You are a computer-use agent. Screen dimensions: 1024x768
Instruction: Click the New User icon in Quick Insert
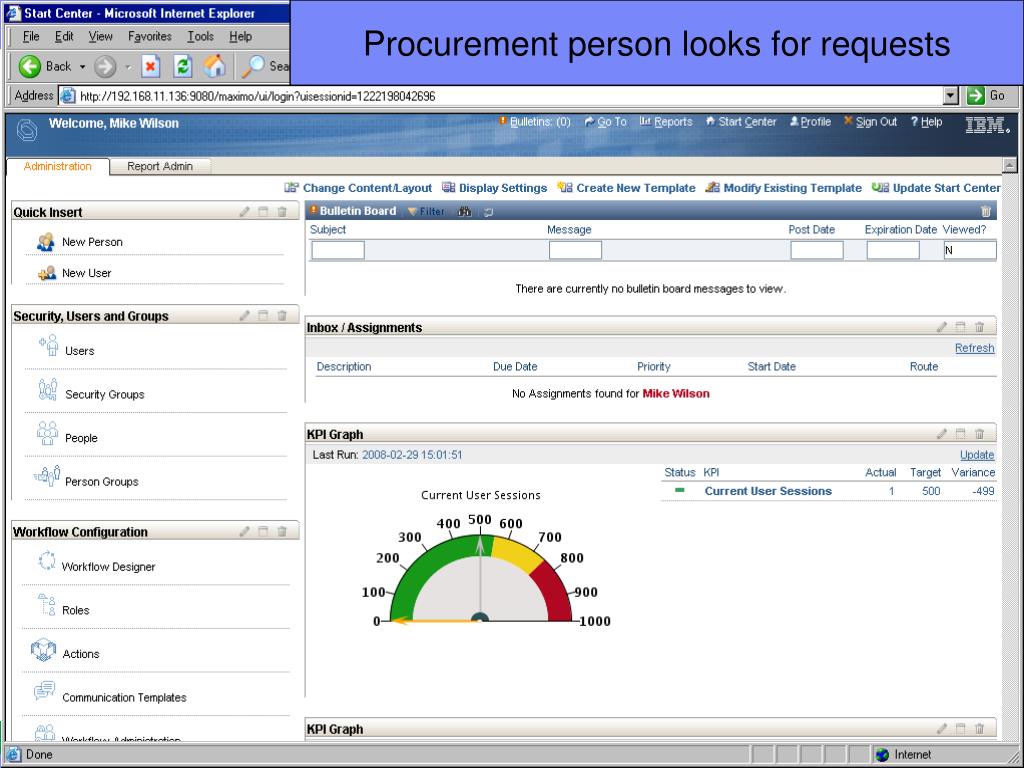(x=46, y=273)
